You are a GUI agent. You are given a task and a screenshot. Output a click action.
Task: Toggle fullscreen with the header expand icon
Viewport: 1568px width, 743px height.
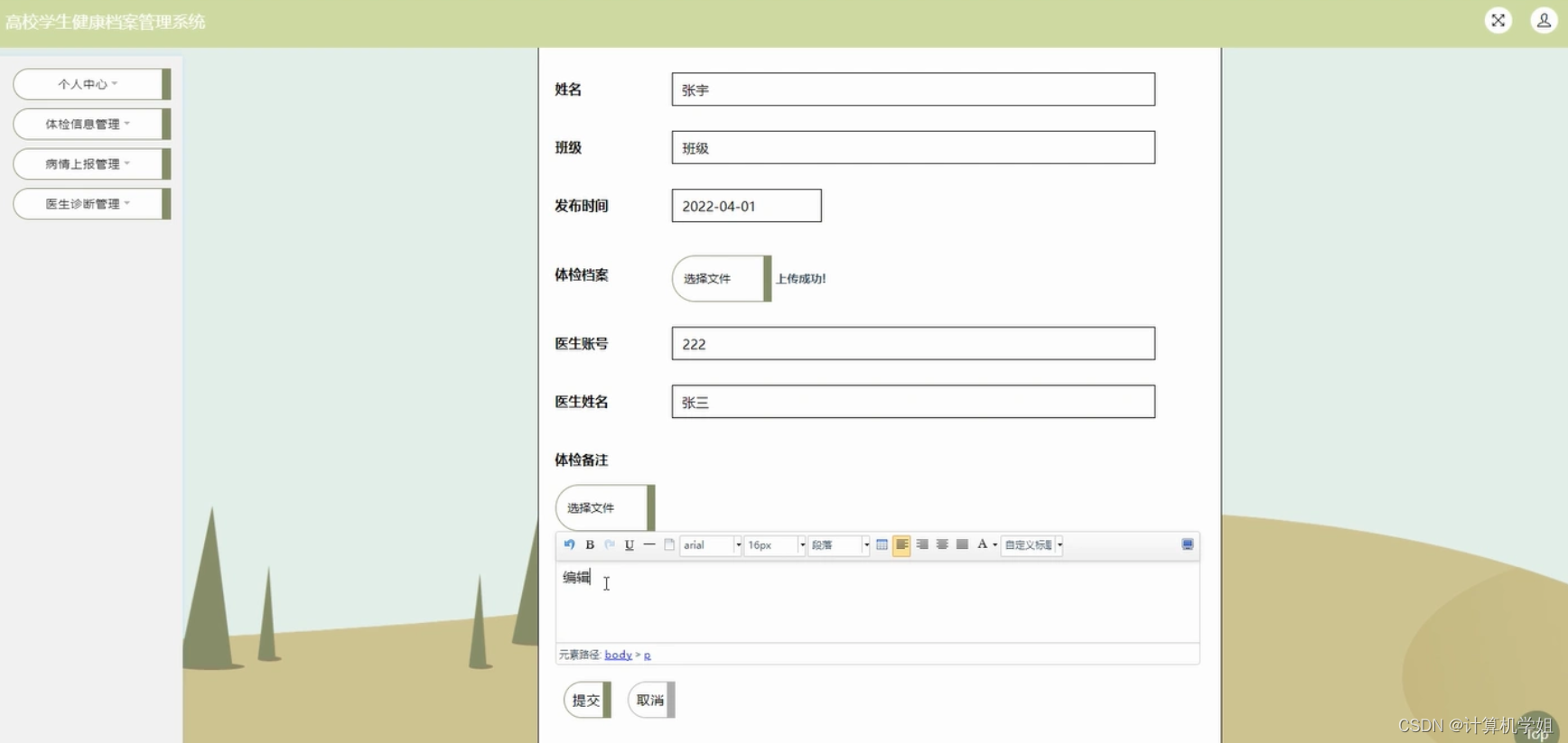[x=1498, y=20]
